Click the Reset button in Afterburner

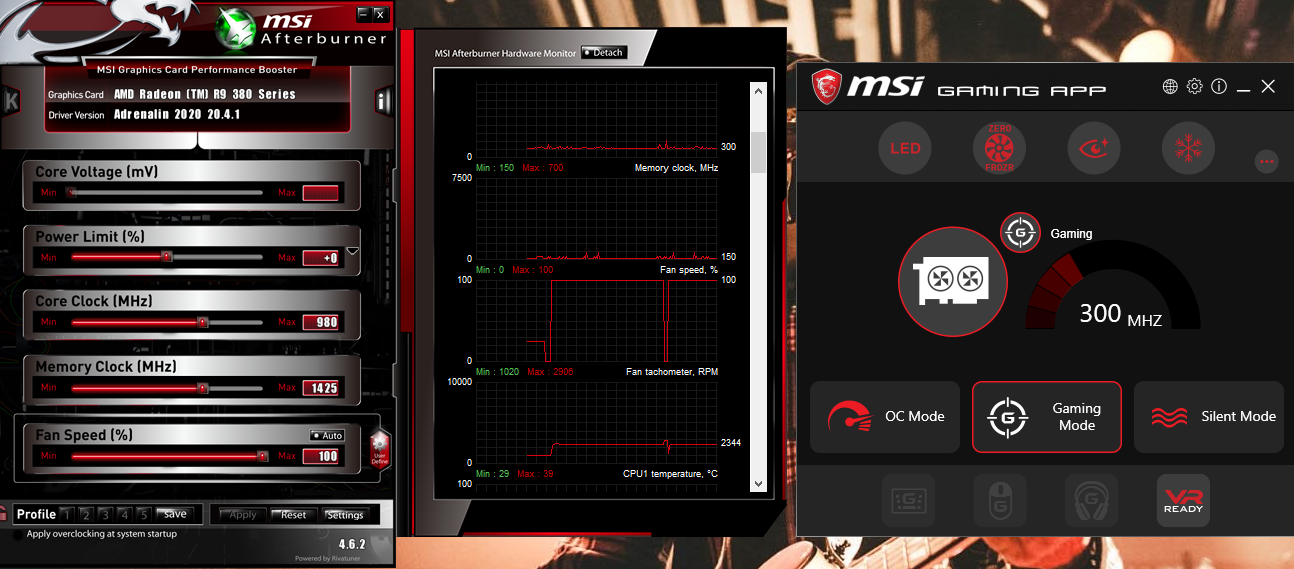tap(293, 515)
